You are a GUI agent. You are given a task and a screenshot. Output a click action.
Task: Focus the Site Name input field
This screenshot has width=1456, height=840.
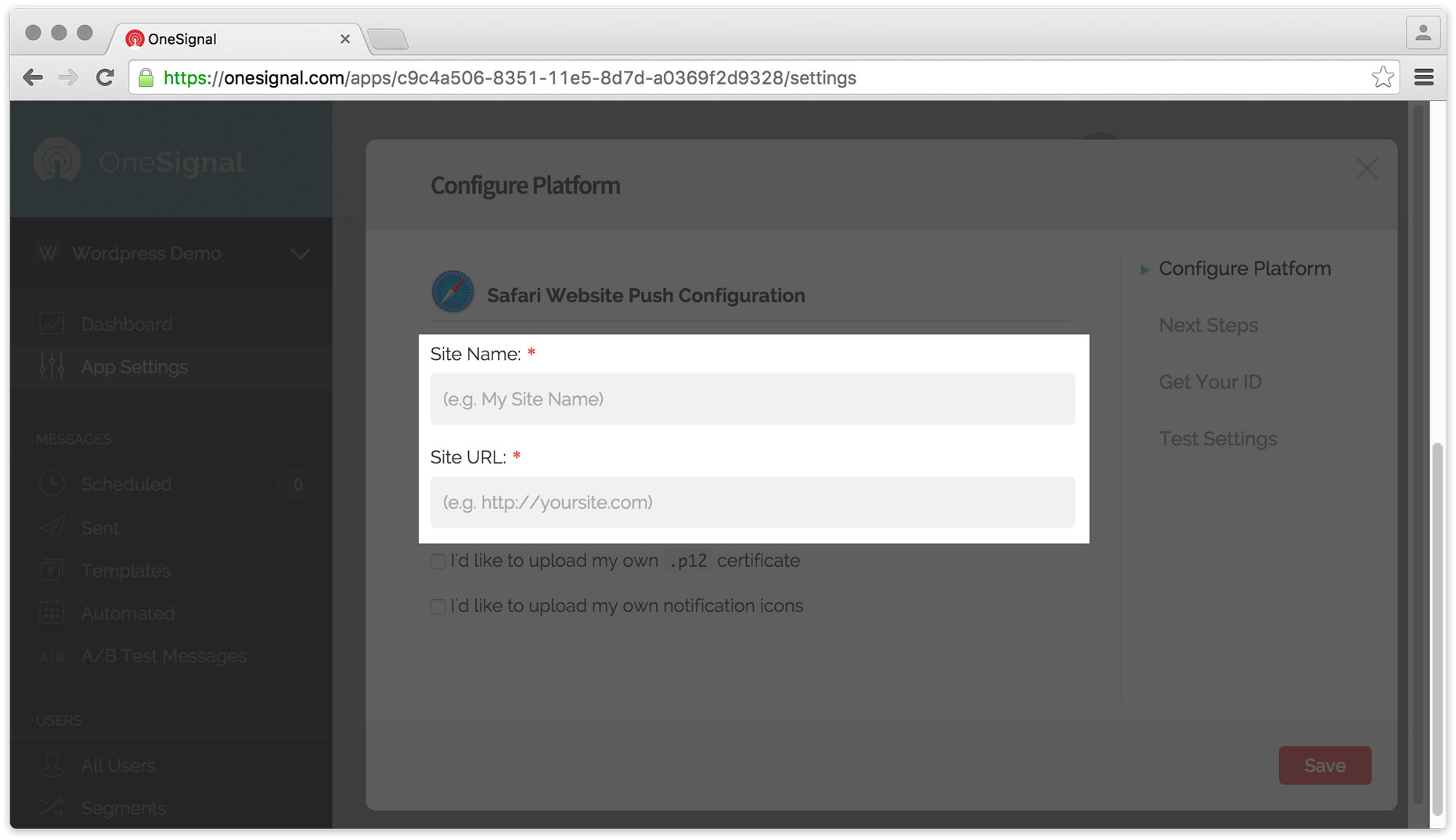pyautogui.click(x=751, y=399)
